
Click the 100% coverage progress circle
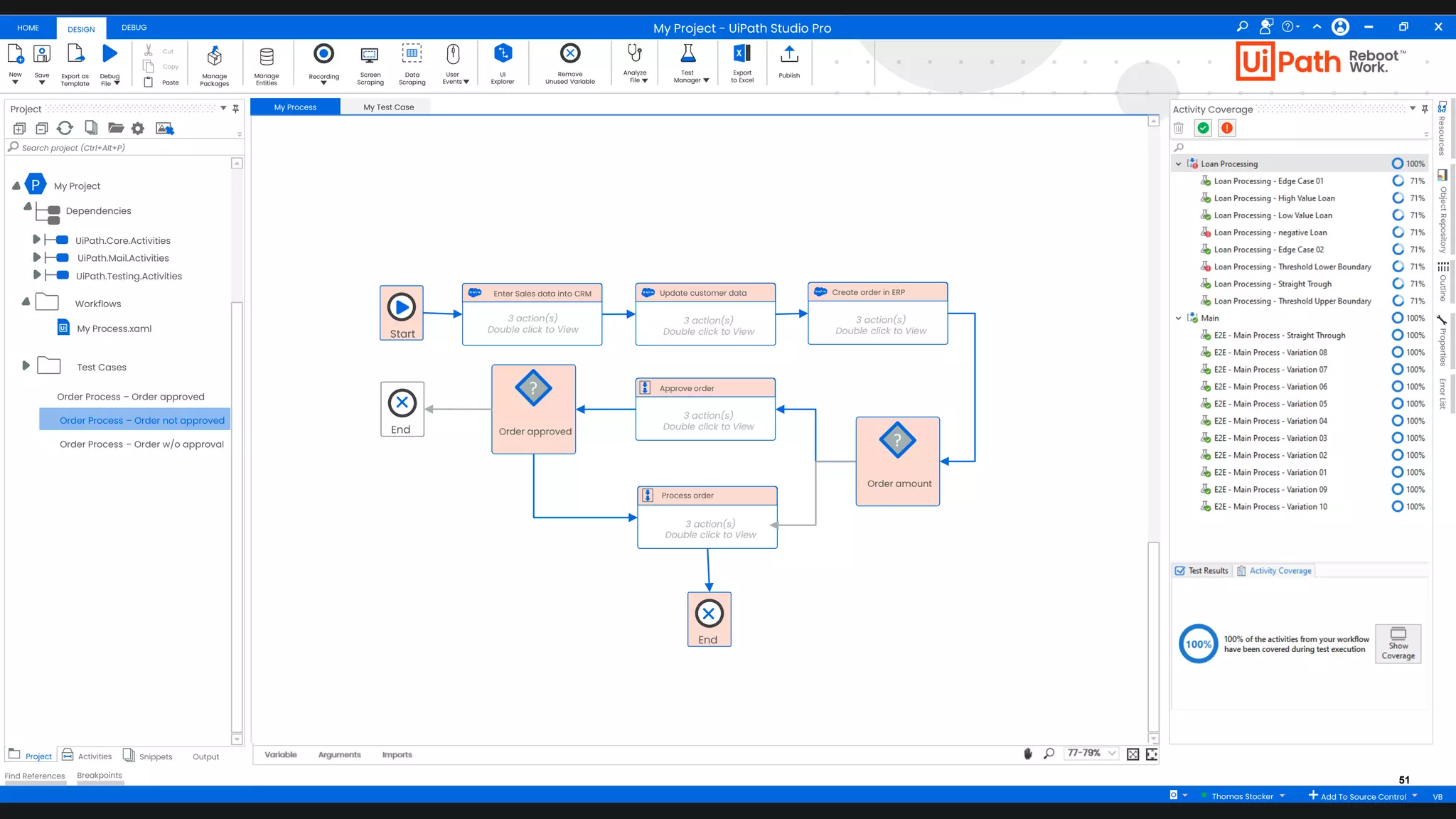pos(1198,644)
